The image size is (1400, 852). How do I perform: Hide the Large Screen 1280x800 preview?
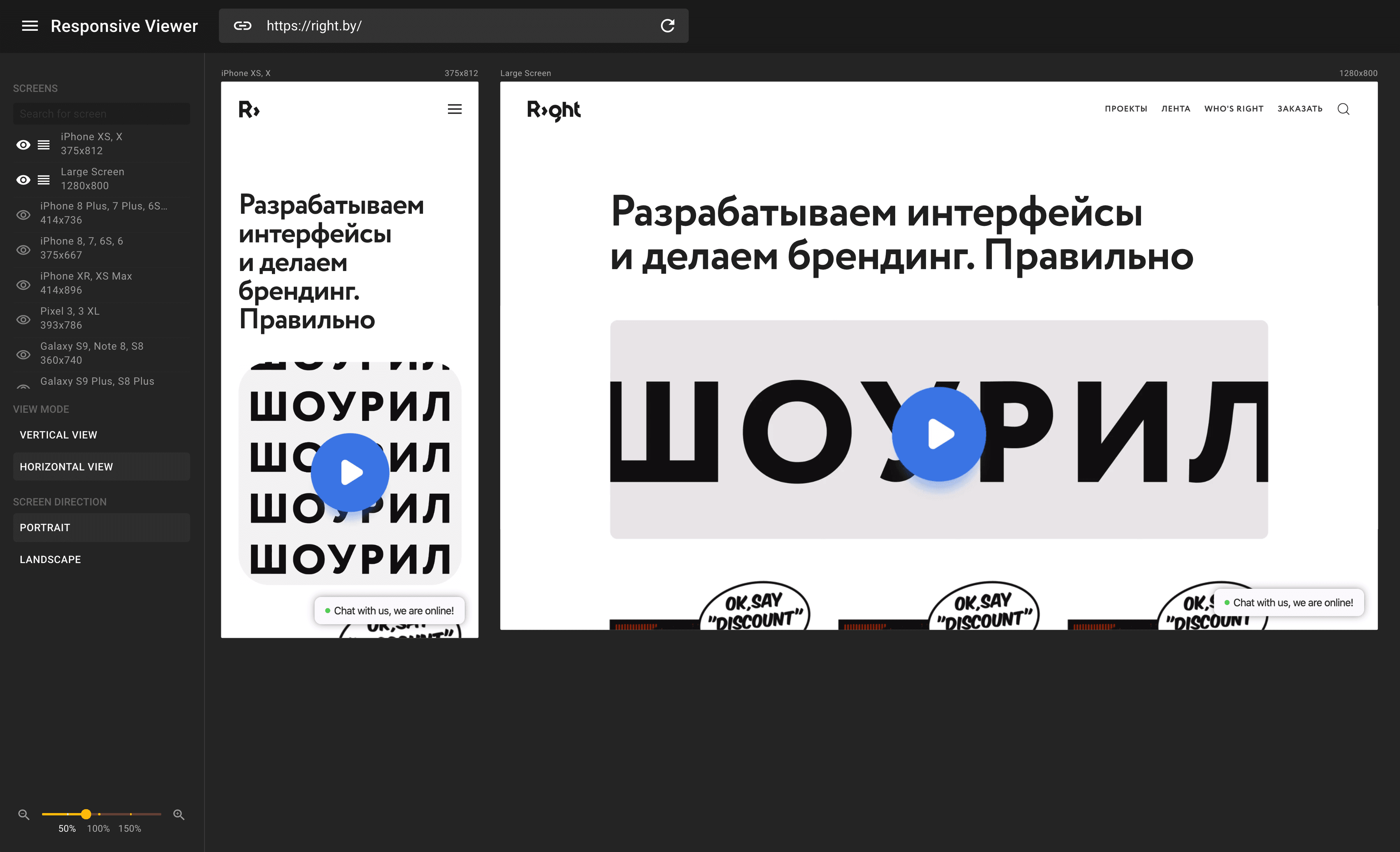click(23, 180)
